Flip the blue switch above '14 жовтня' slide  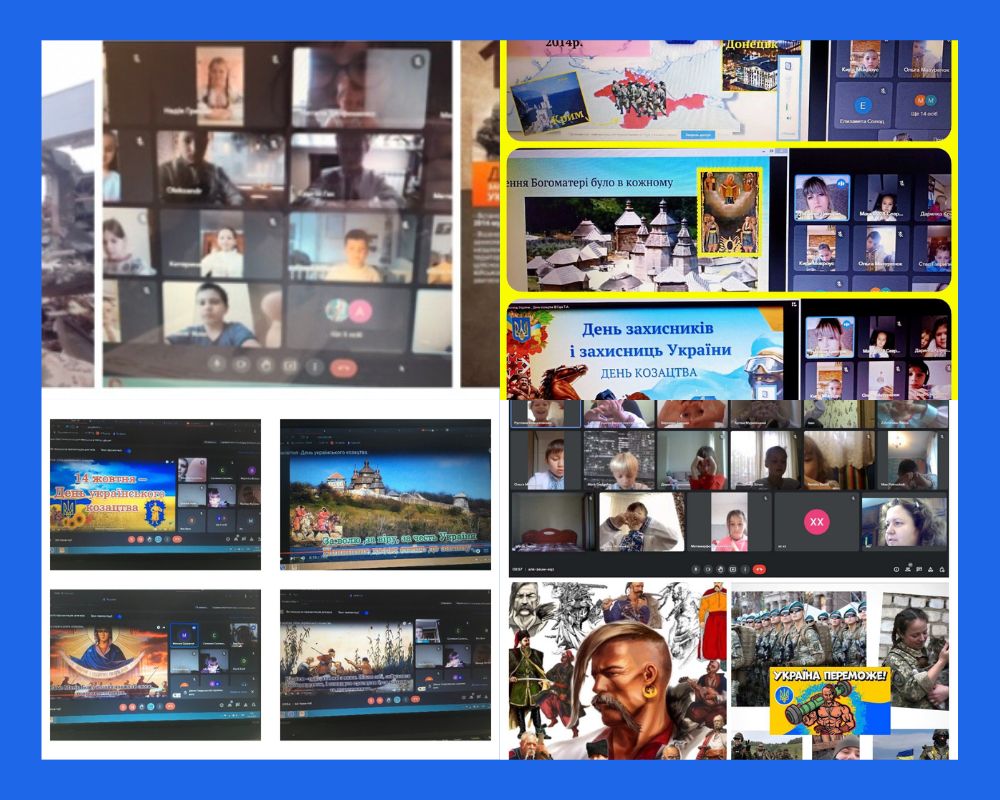click(x=128, y=451)
